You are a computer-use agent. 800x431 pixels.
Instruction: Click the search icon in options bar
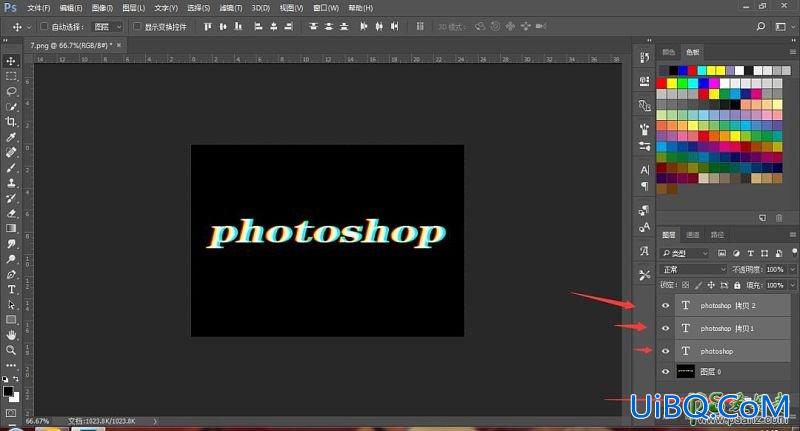[x=761, y=27]
